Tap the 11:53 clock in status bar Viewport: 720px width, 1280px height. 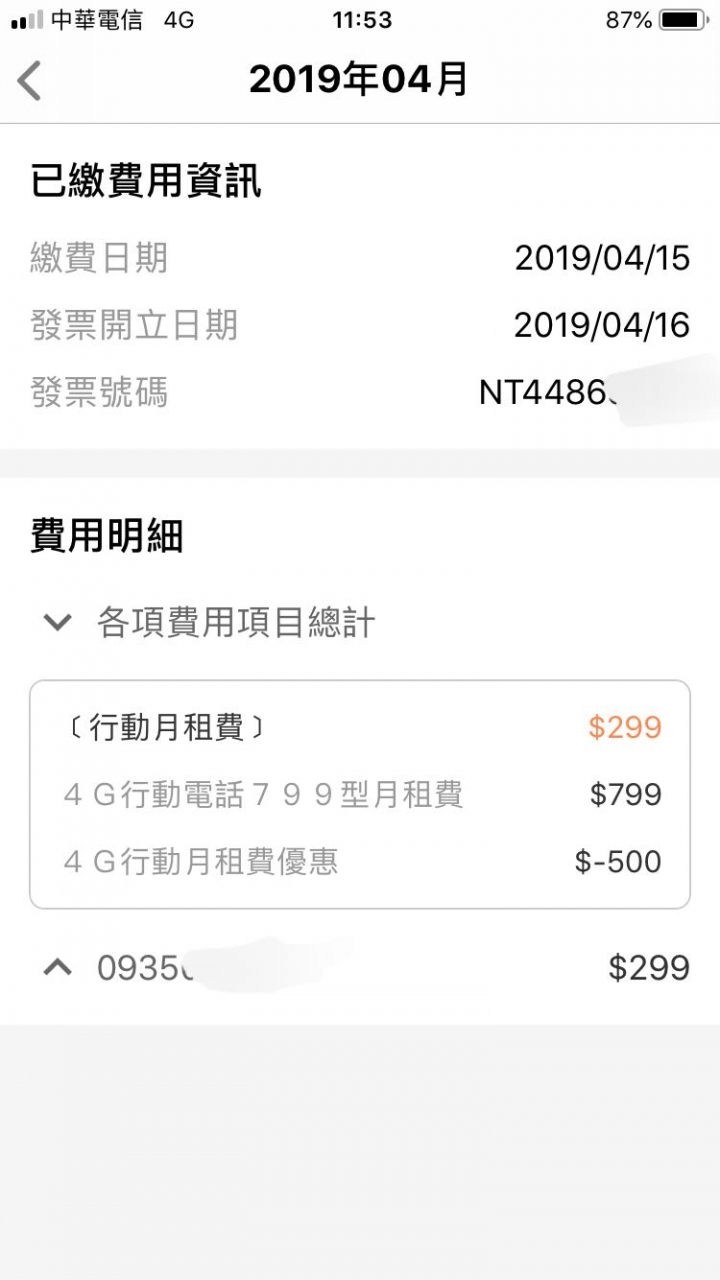point(361,19)
